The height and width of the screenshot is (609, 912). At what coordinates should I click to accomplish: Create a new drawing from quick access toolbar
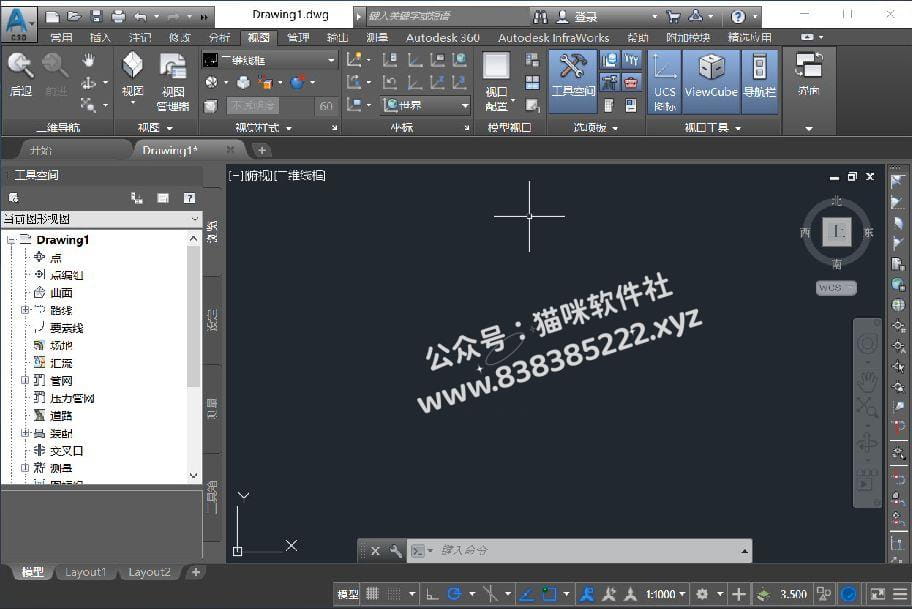pos(52,16)
